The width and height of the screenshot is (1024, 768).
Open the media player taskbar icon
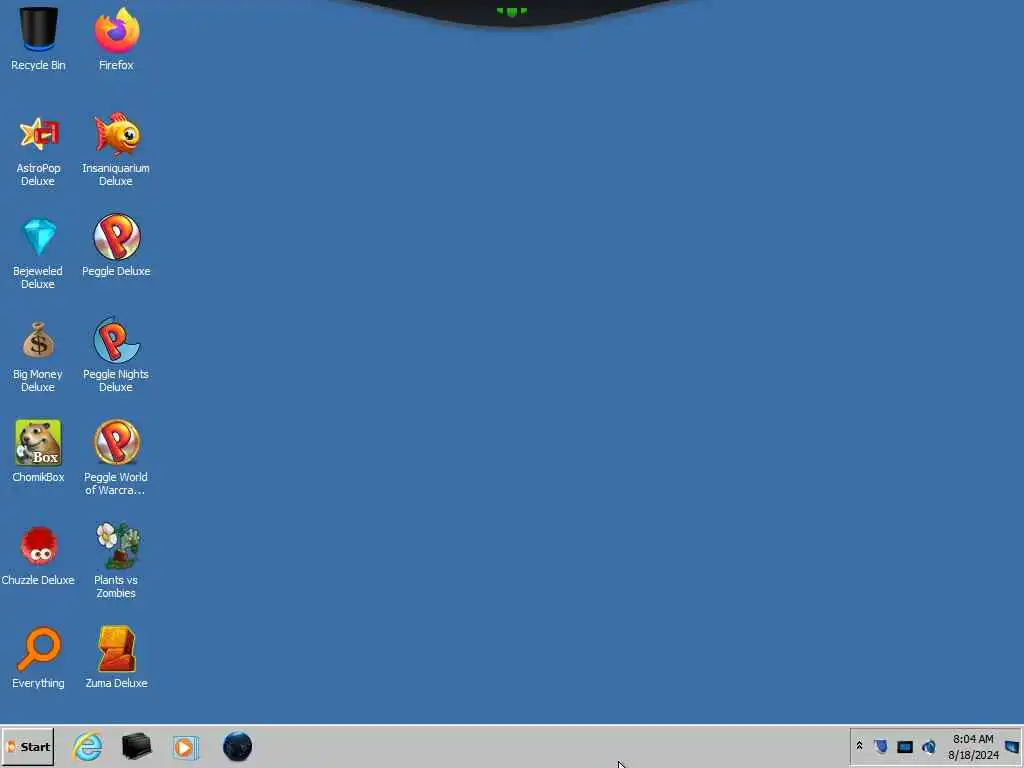click(x=185, y=747)
